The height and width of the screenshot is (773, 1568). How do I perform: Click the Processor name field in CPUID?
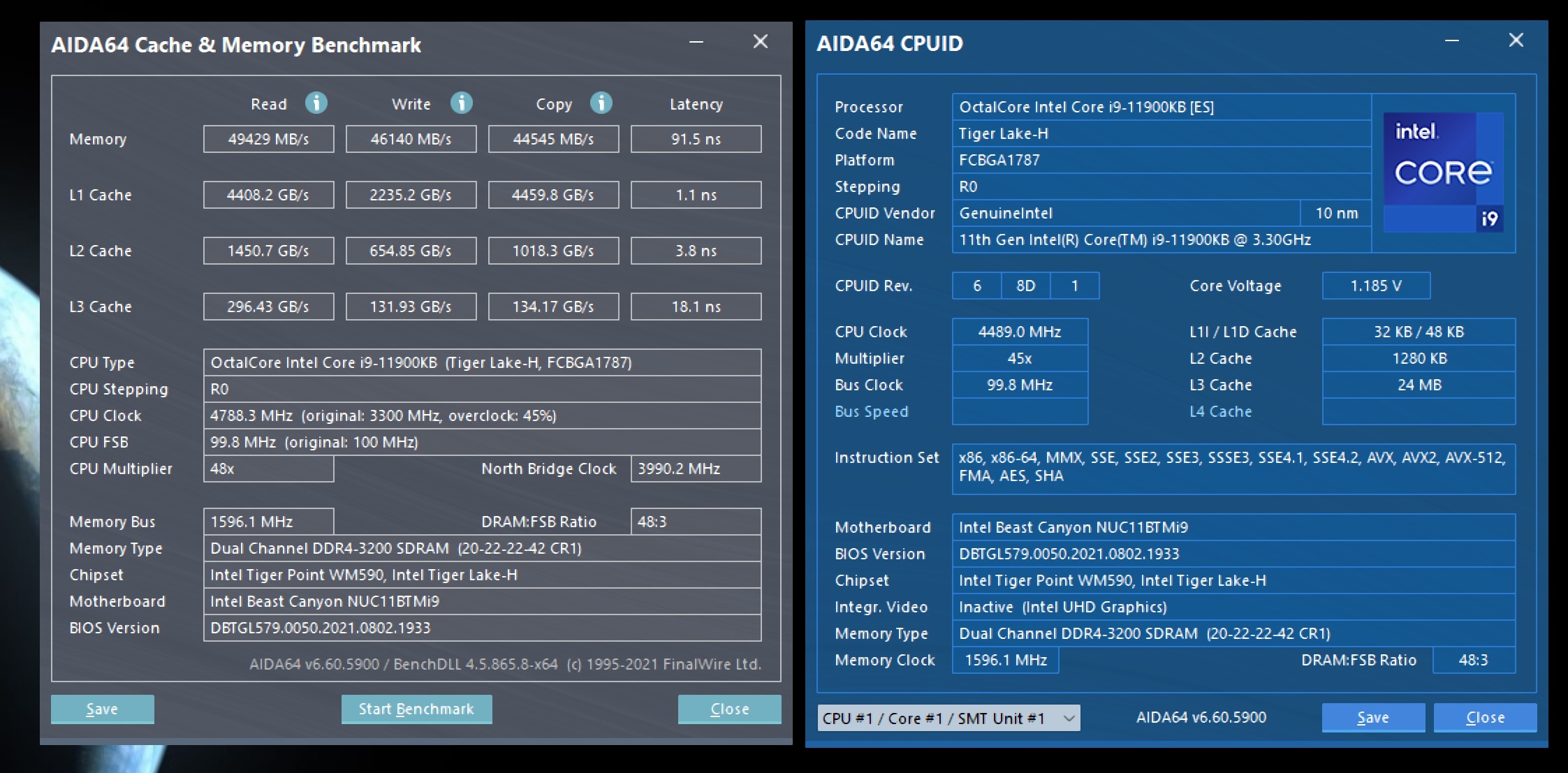click(x=1162, y=107)
